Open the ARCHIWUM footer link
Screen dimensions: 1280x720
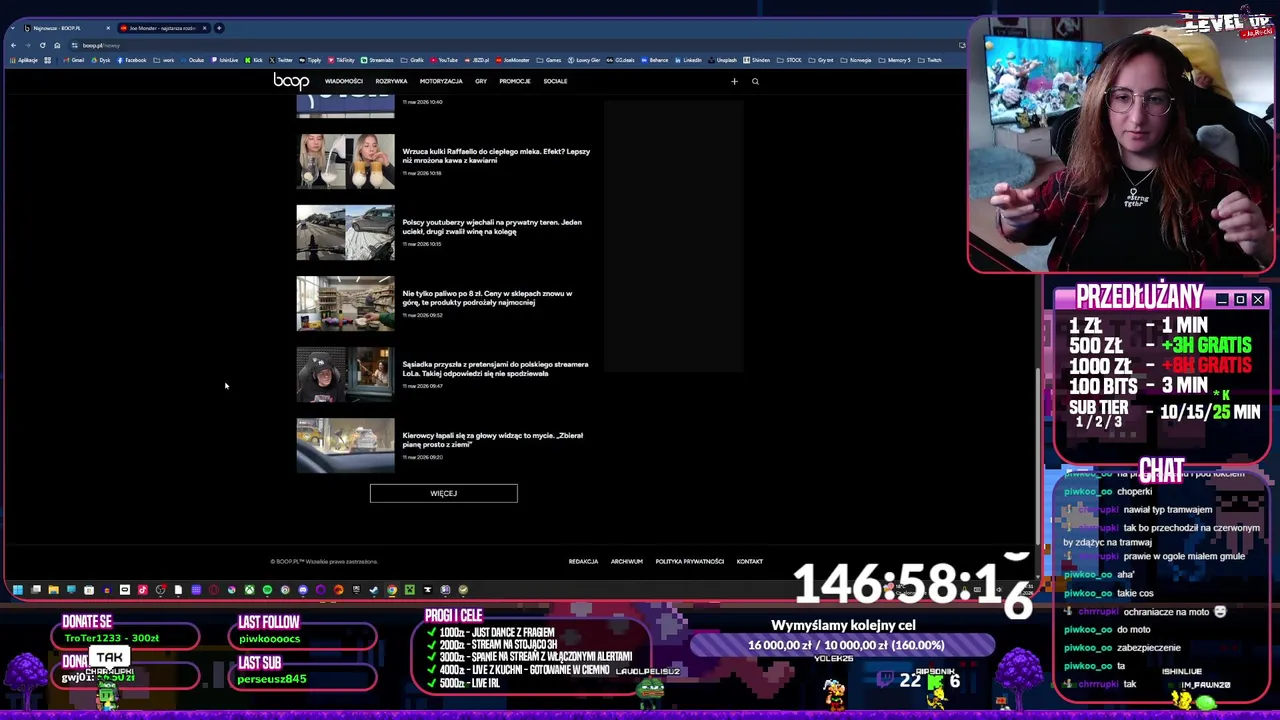pyautogui.click(x=627, y=561)
